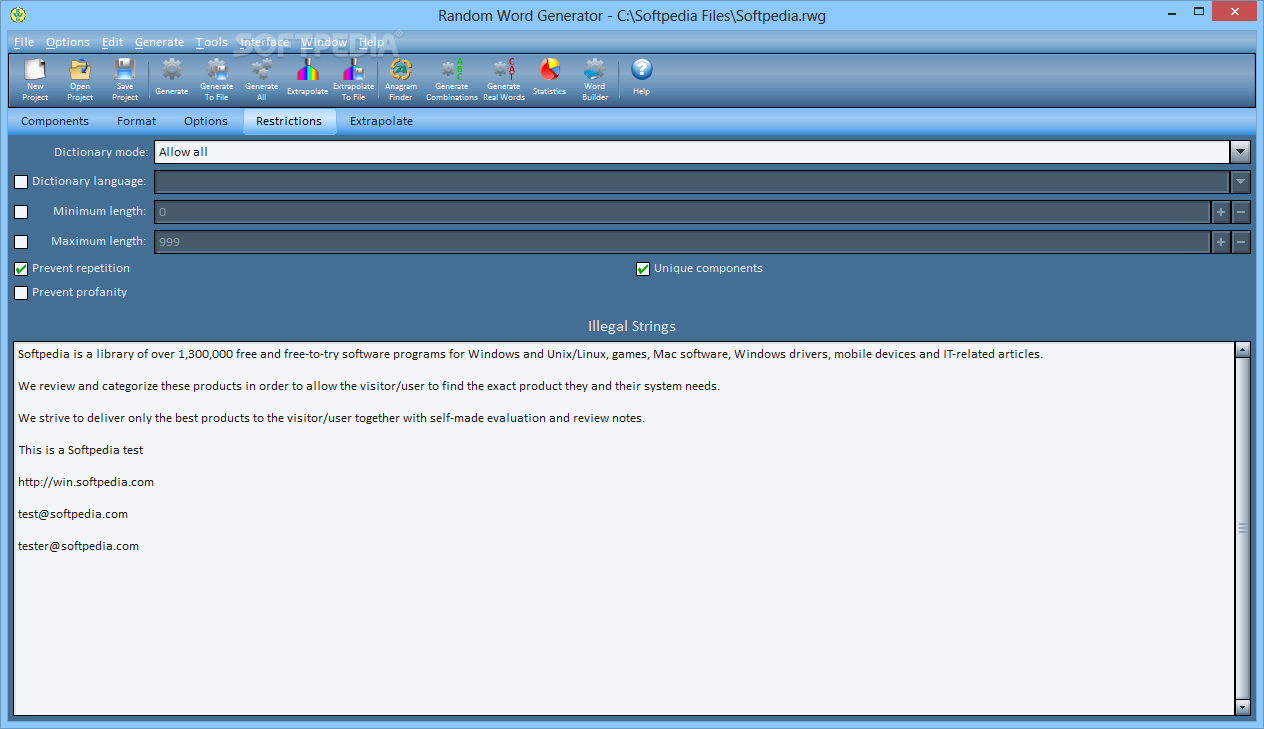Click the scroll down arrow of Illegal Strings

pyautogui.click(x=1243, y=707)
